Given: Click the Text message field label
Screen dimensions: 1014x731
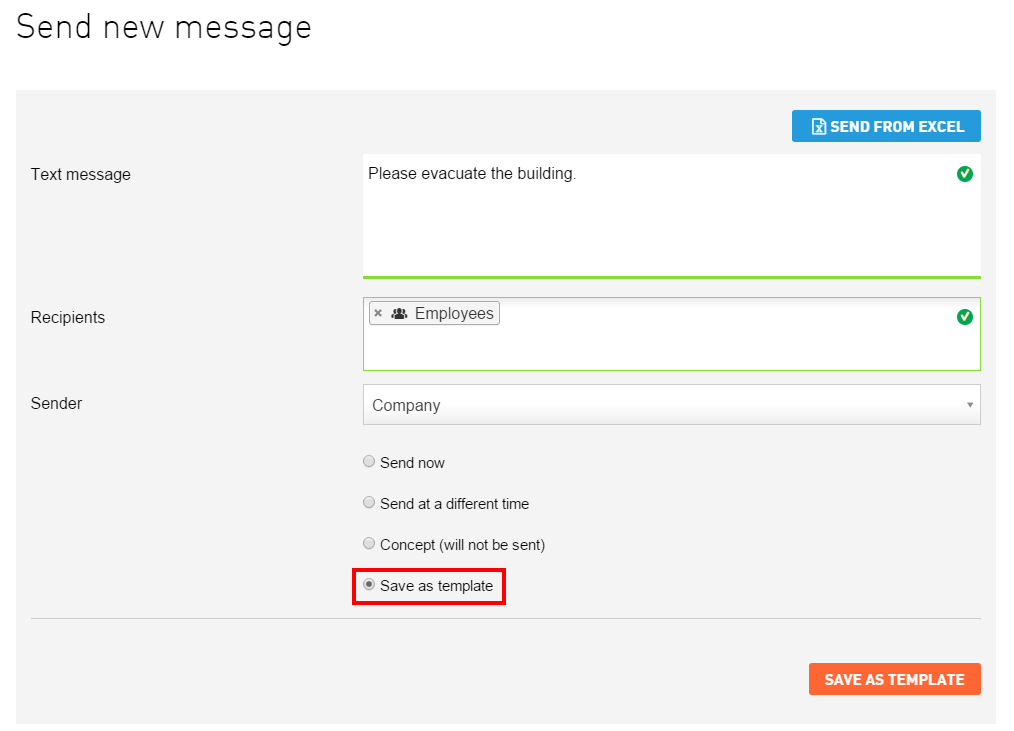Looking at the screenshot, I should 81,175.
